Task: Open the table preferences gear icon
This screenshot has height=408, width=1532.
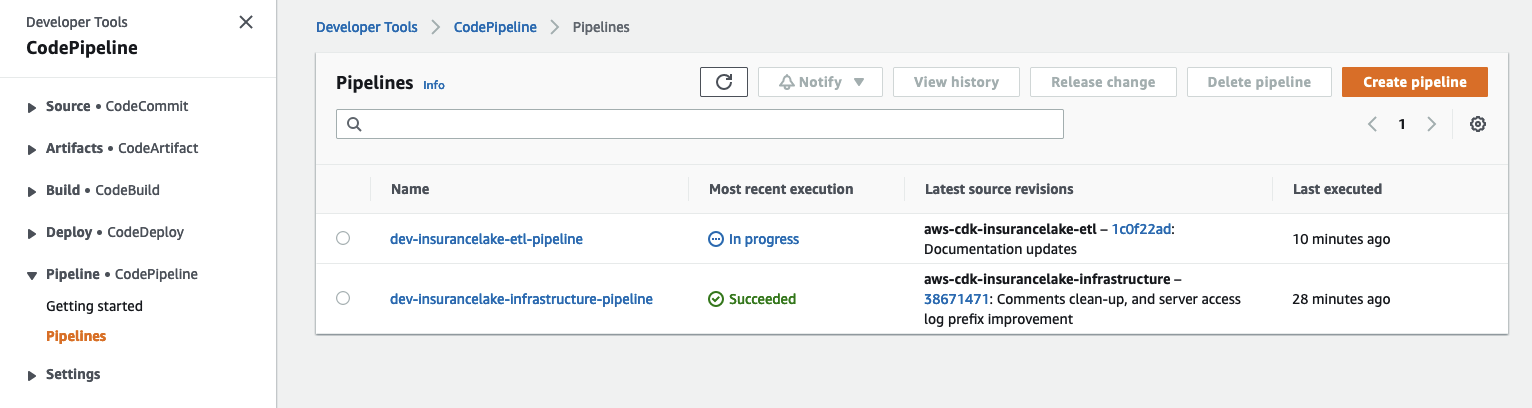Action: 1478,124
